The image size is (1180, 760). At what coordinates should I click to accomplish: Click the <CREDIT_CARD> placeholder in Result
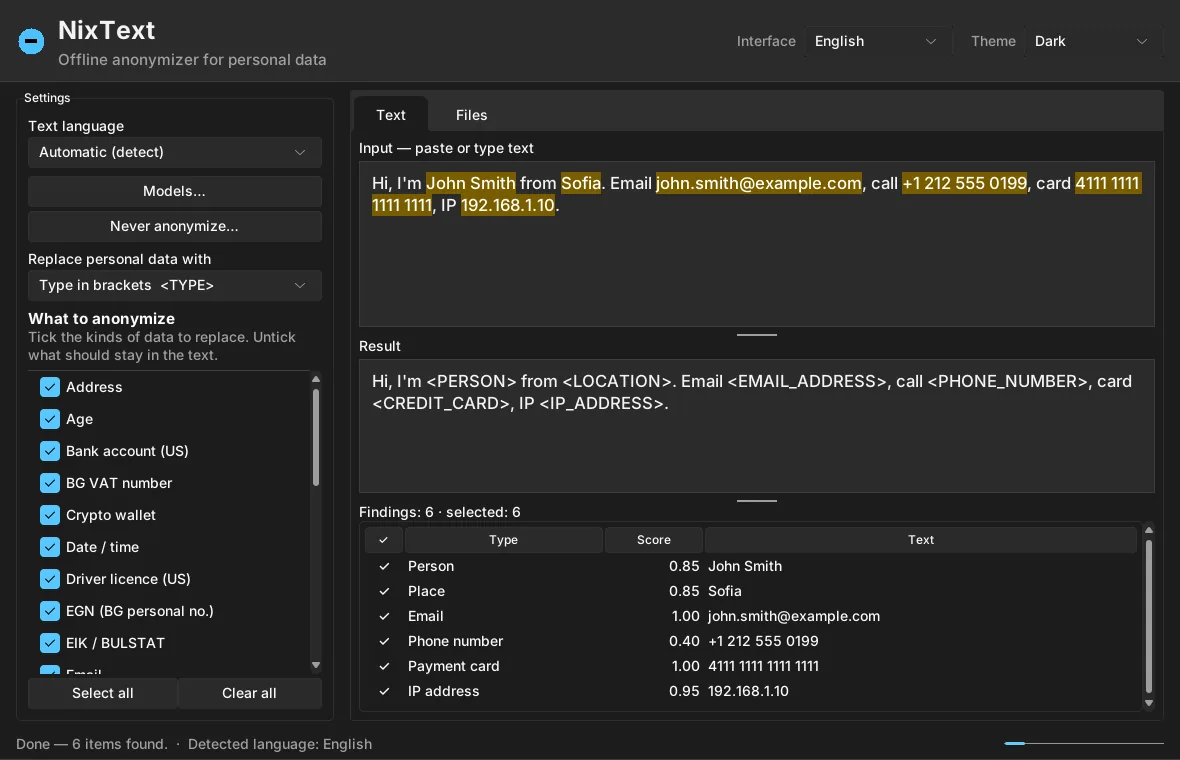pyautogui.click(x=441, y=403)
